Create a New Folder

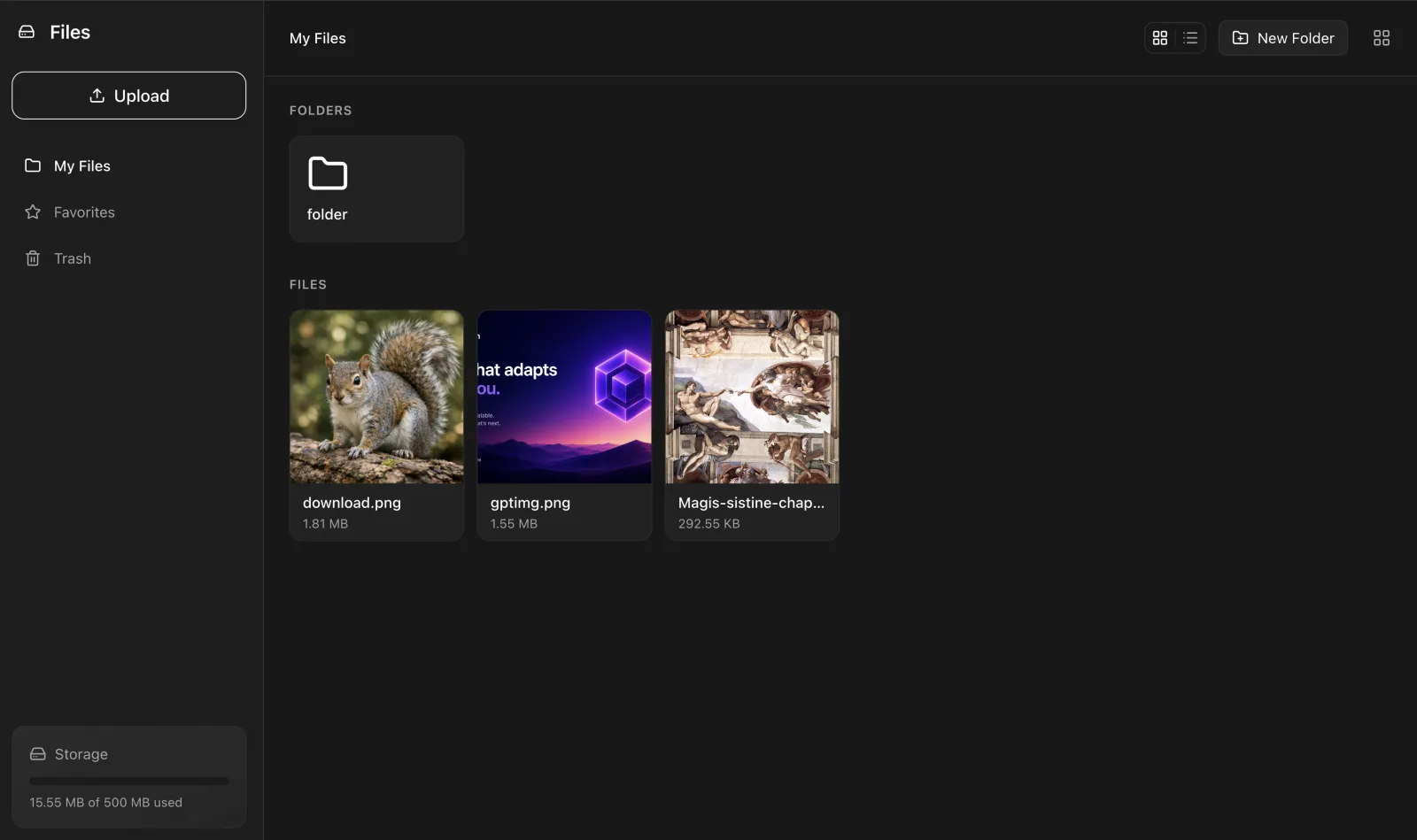tap(1282, 38)
